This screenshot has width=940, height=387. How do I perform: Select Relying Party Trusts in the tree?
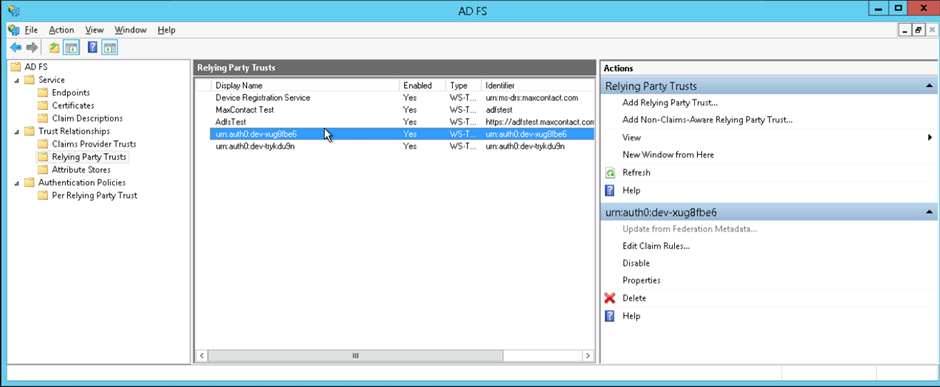(x=89, y=157)
